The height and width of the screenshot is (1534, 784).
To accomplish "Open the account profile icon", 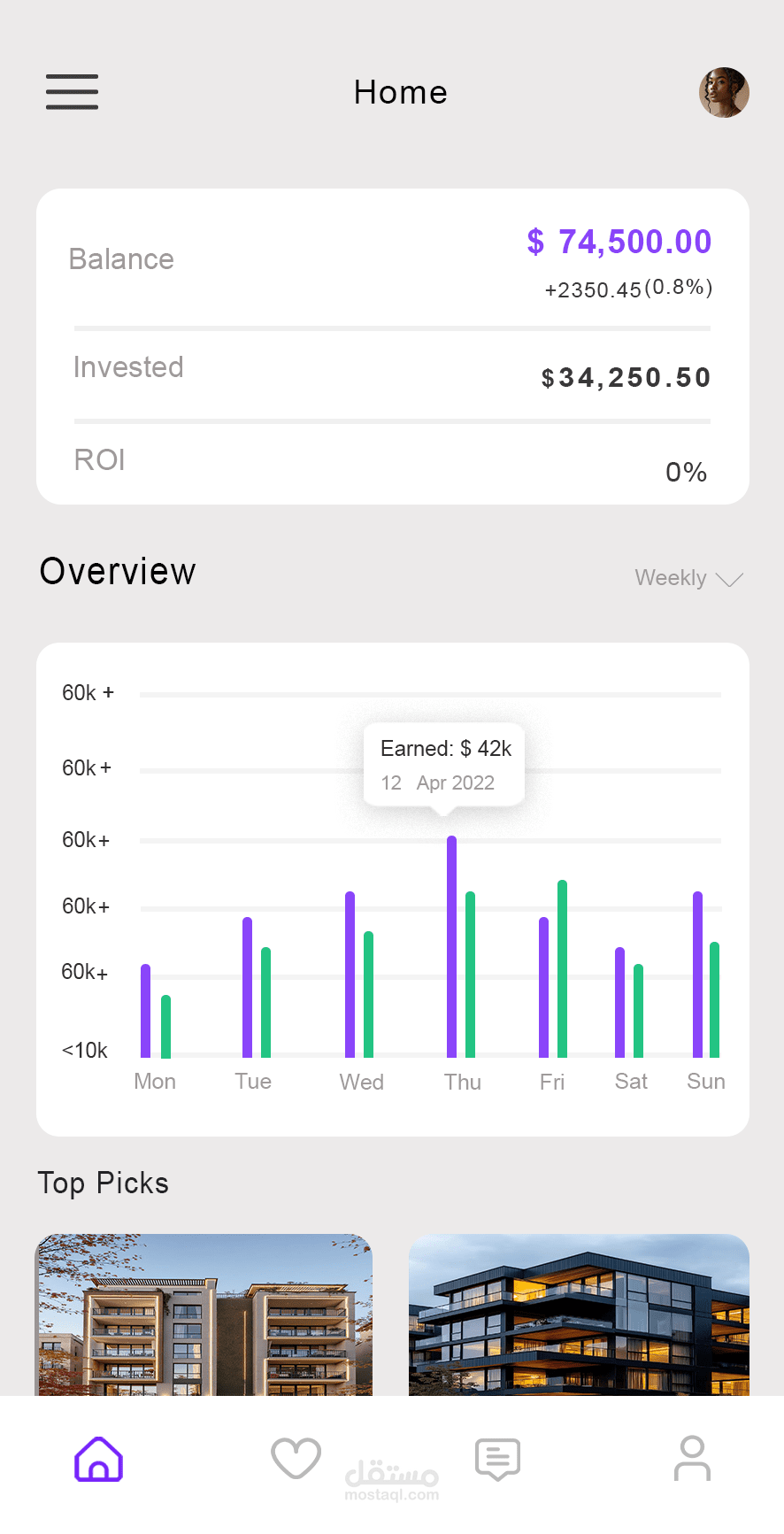I will tap(692, 1459).
